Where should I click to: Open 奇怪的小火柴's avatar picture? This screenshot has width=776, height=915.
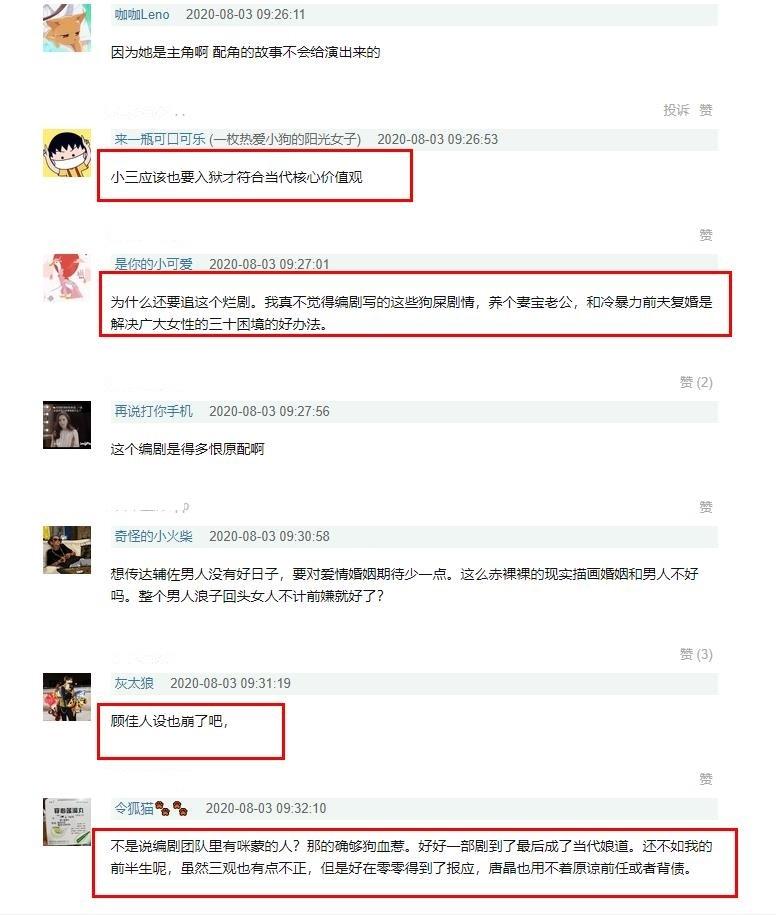pyautogui.click(x=67, y=550)
